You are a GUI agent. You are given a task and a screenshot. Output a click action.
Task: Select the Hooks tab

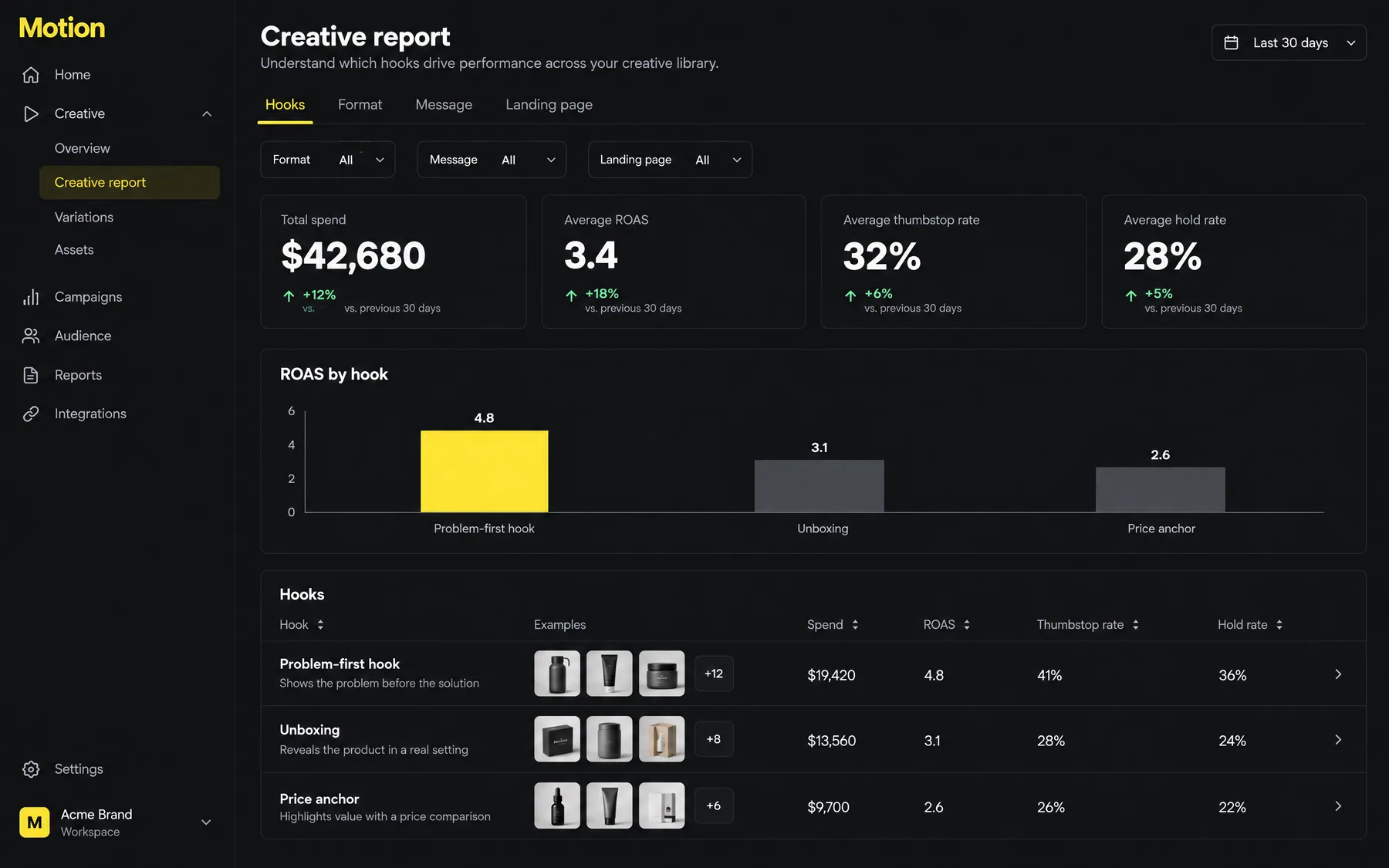[285, 105]
